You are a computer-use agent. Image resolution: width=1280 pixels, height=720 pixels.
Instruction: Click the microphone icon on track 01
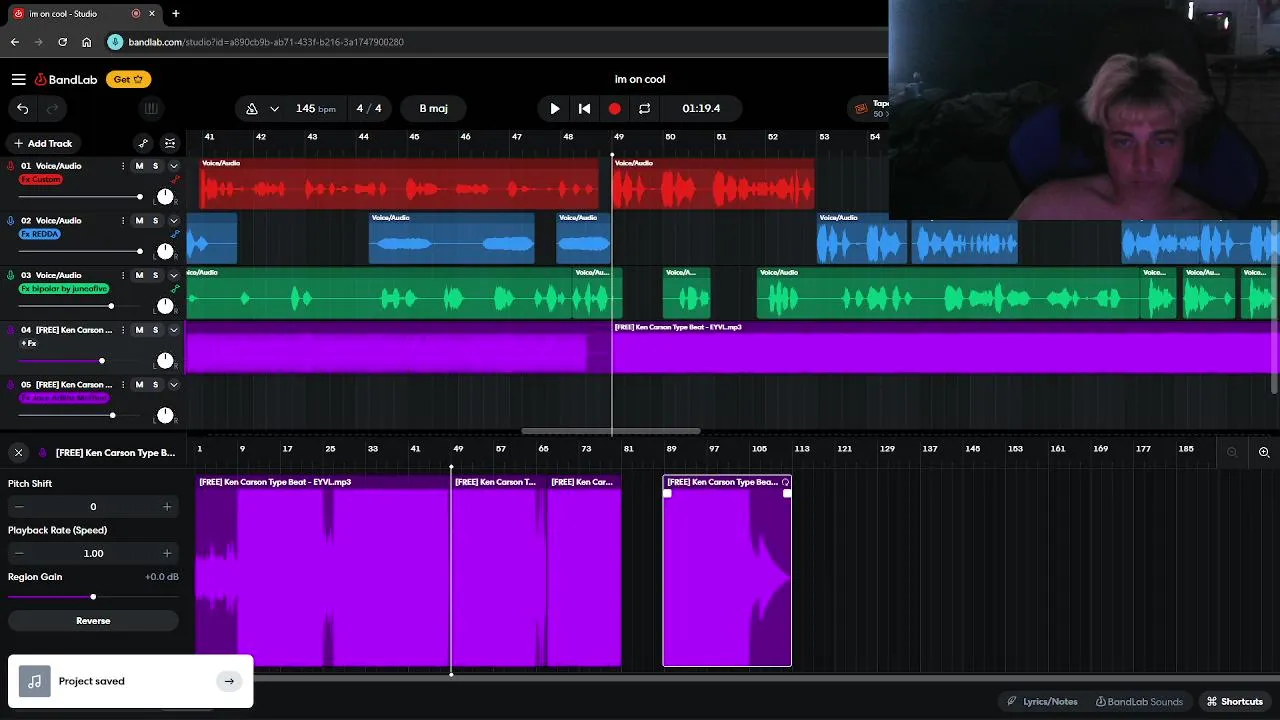tap(11, 166)
